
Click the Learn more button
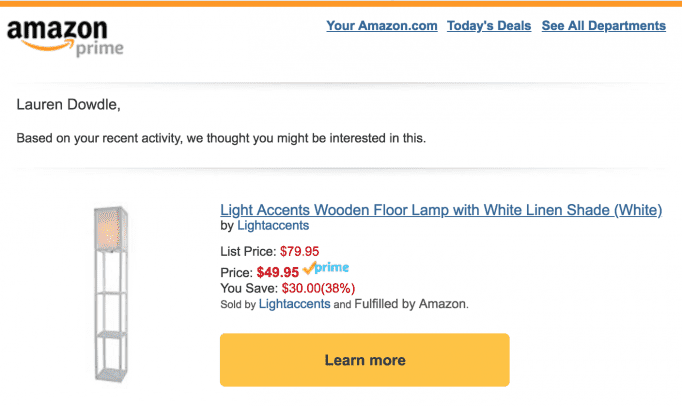coord(364,360)
